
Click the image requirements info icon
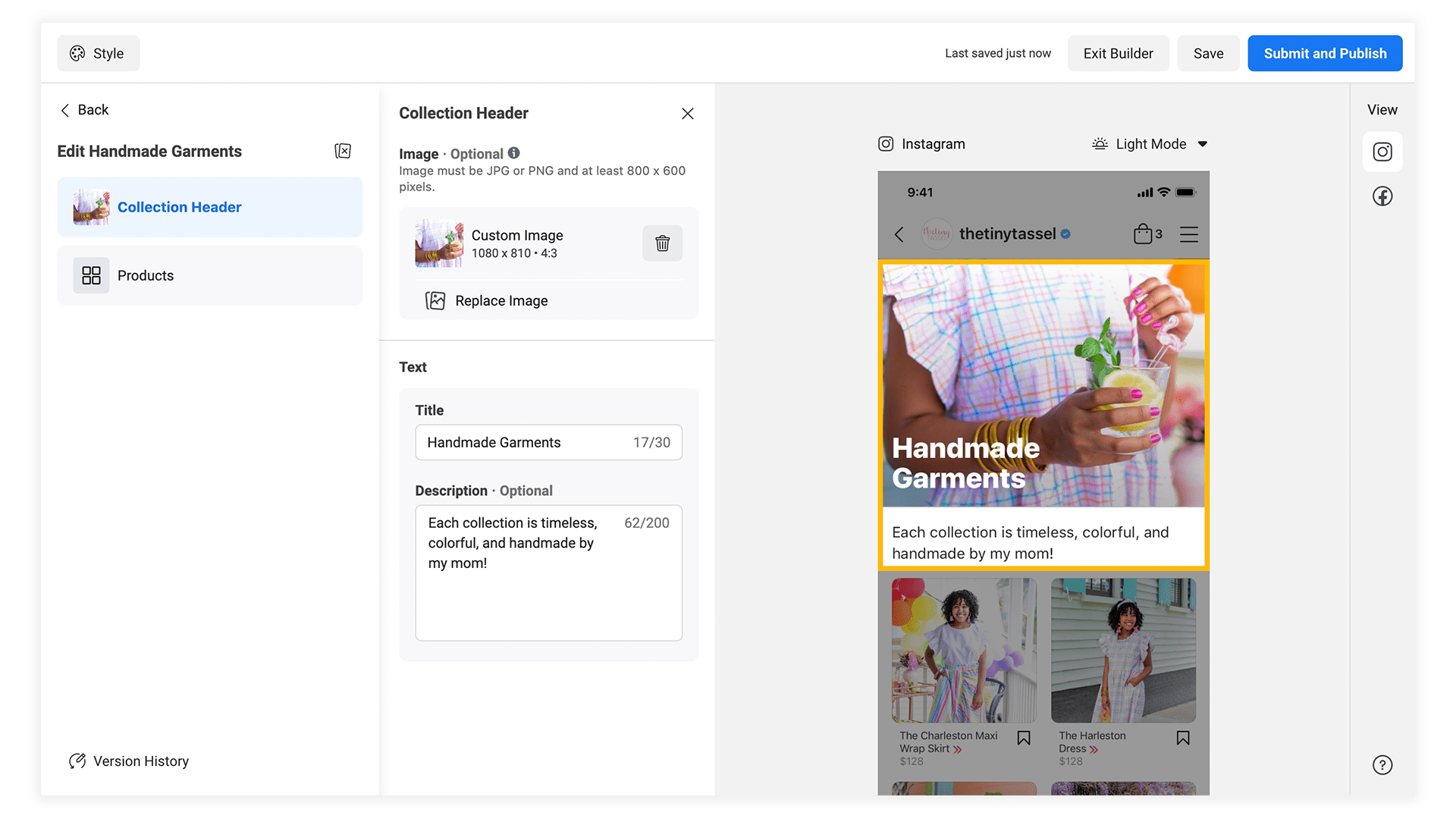tap(514, 152)
